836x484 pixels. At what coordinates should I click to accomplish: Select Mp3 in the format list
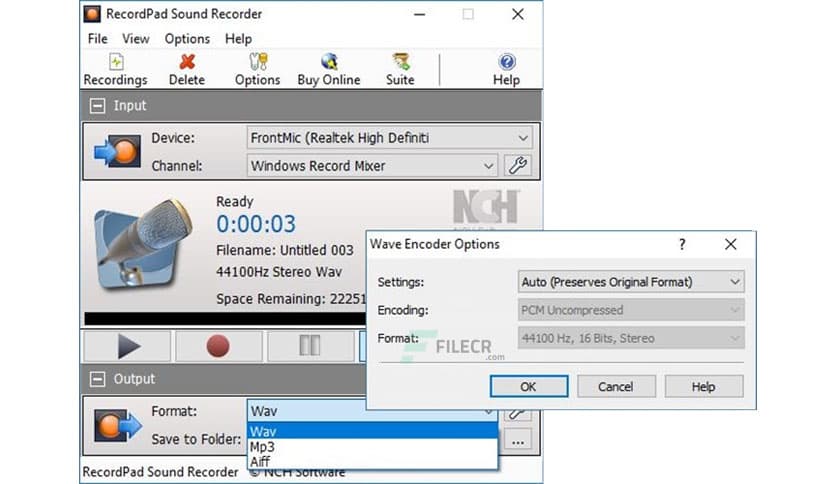coord(373,447)
